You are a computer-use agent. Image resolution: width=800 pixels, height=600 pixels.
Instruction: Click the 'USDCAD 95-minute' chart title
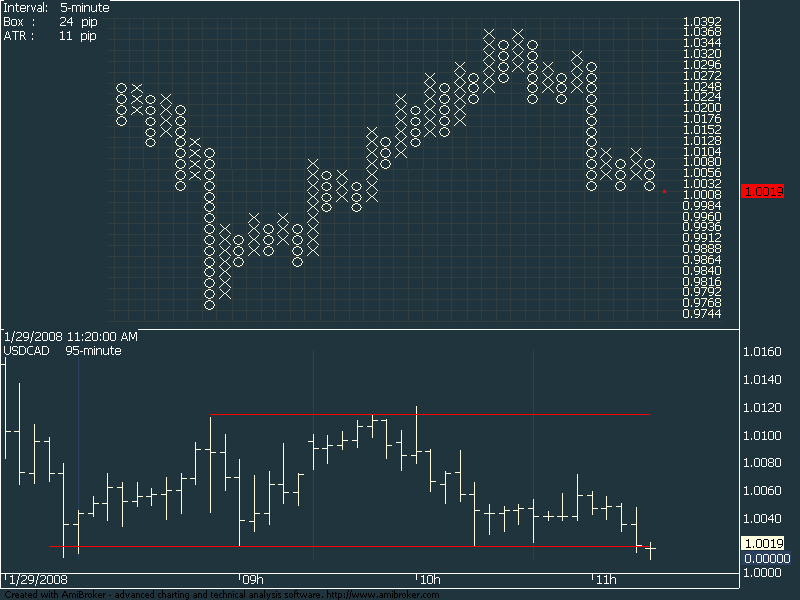(x=62, y=351)
